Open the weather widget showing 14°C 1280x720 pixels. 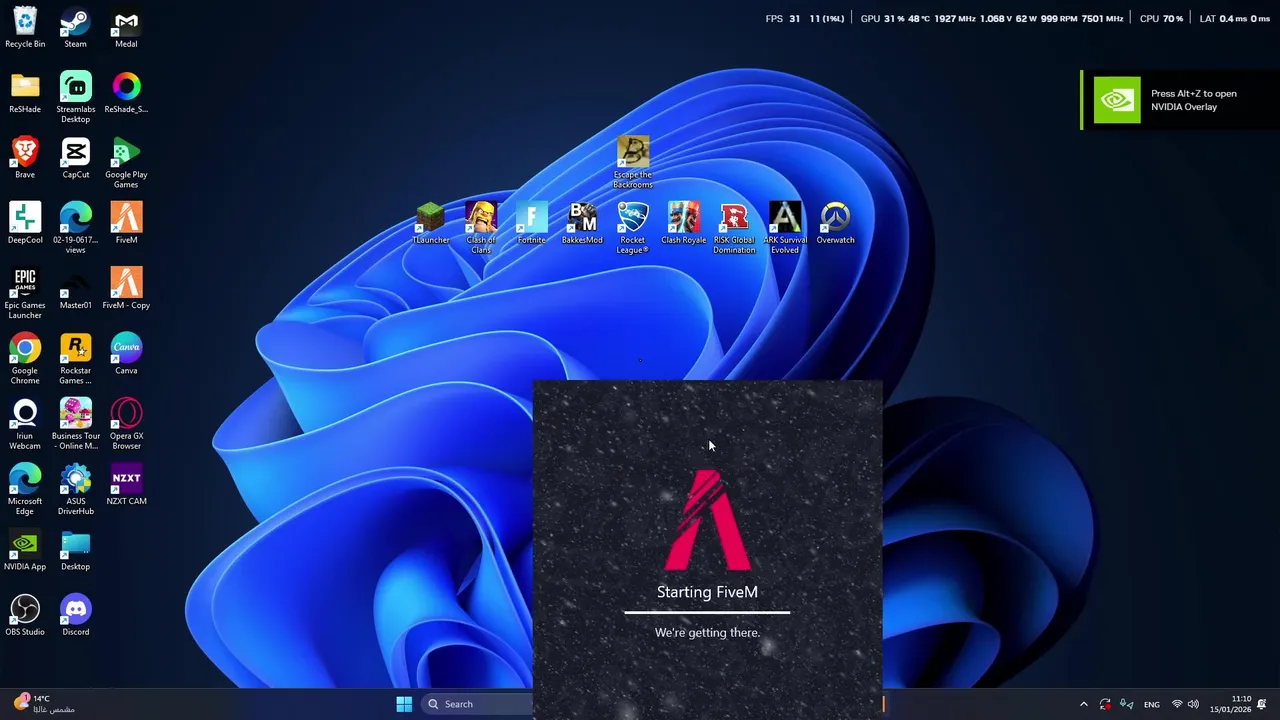[42, 704]
